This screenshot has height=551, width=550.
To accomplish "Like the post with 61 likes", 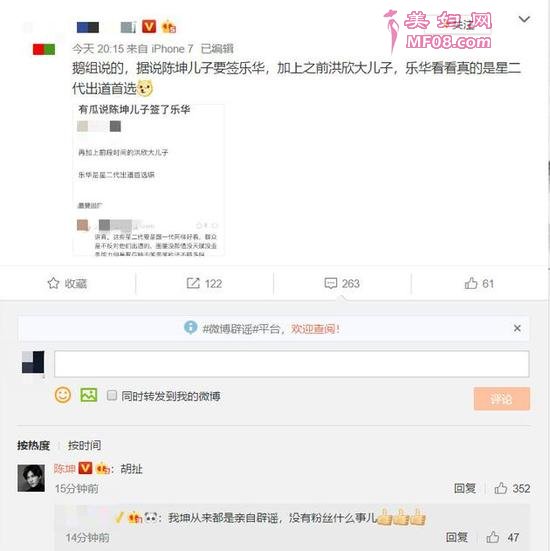I will [471, 283].
